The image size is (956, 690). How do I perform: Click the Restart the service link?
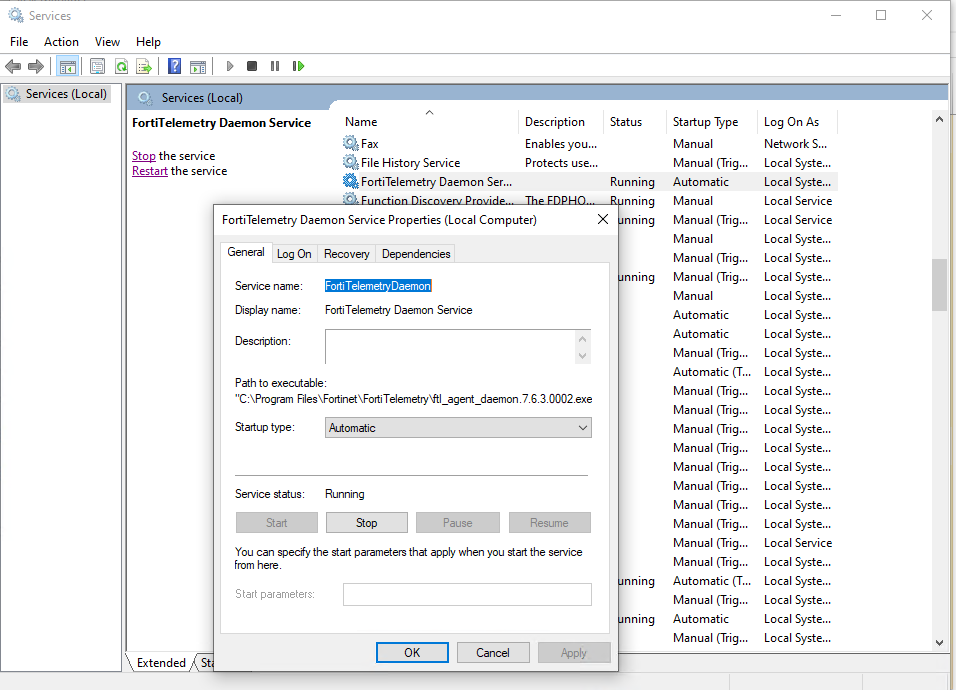coord(149,171)
